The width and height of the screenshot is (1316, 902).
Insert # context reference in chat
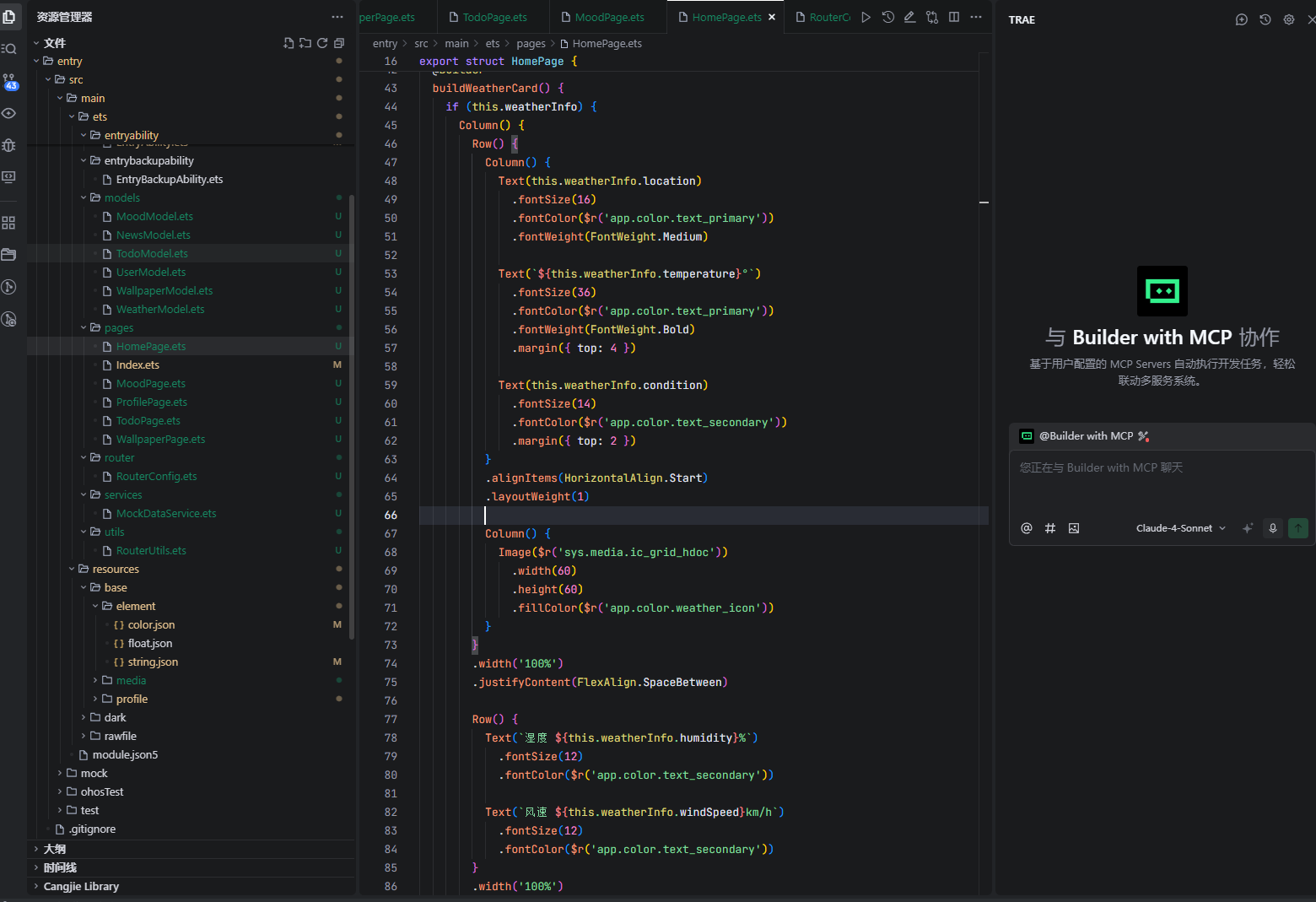[x=1050, y=528]
